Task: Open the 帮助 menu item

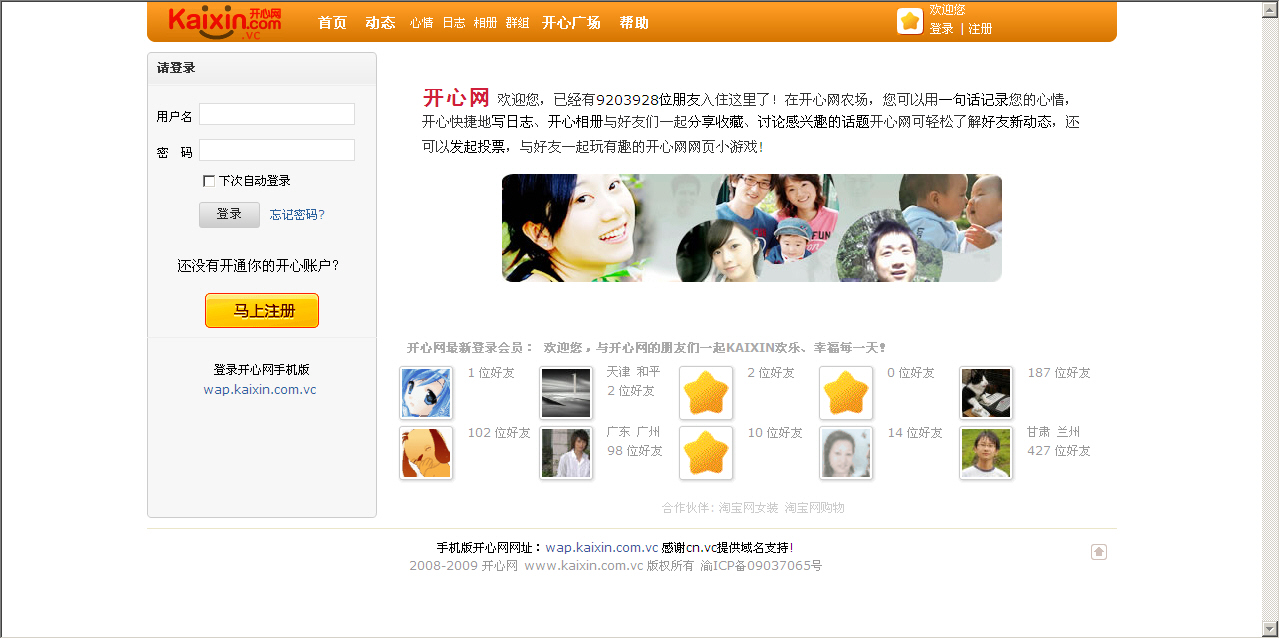Action: pos(634,22)
